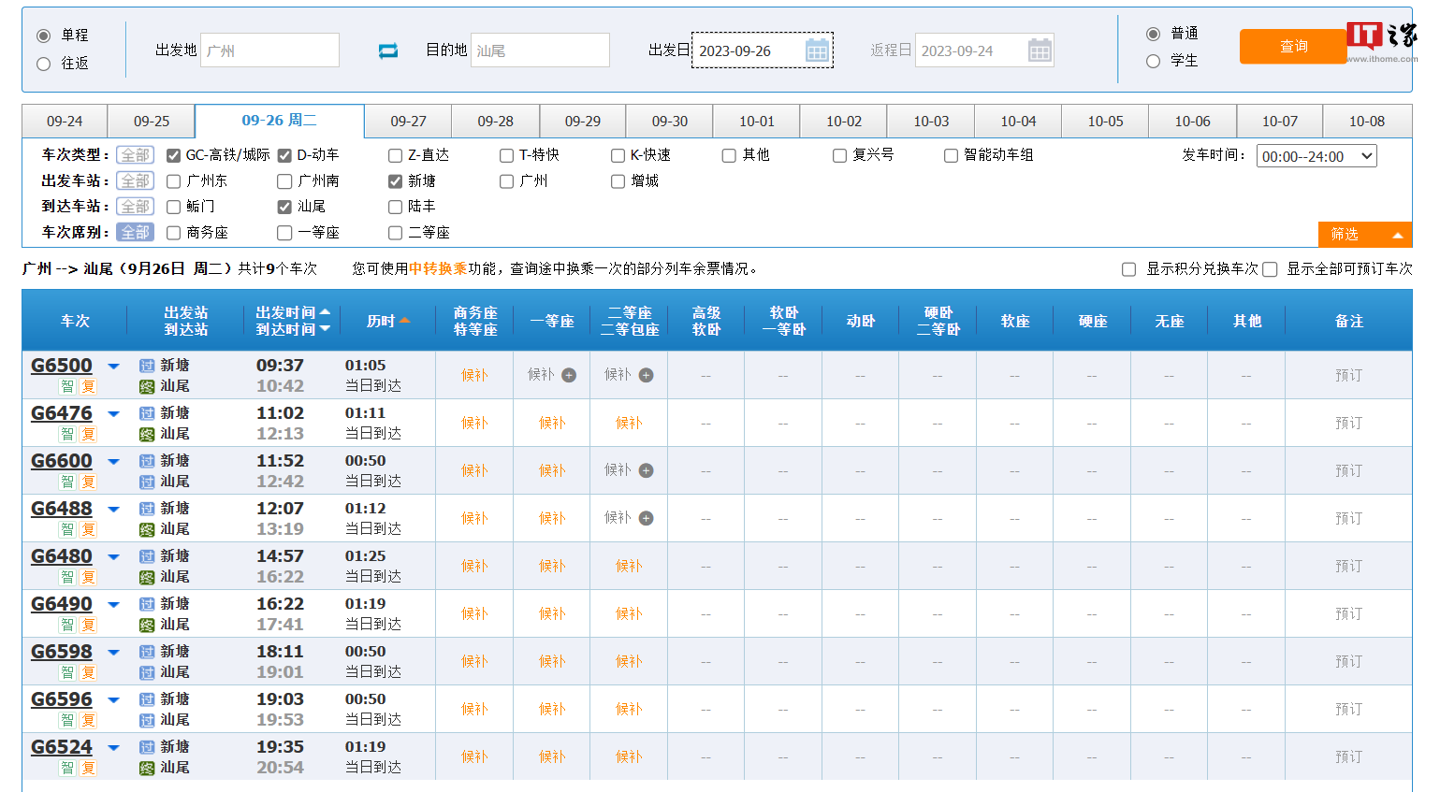Check 显示全部可预订车次 option
The image size is (1440, 792).
coord(1270,268)
